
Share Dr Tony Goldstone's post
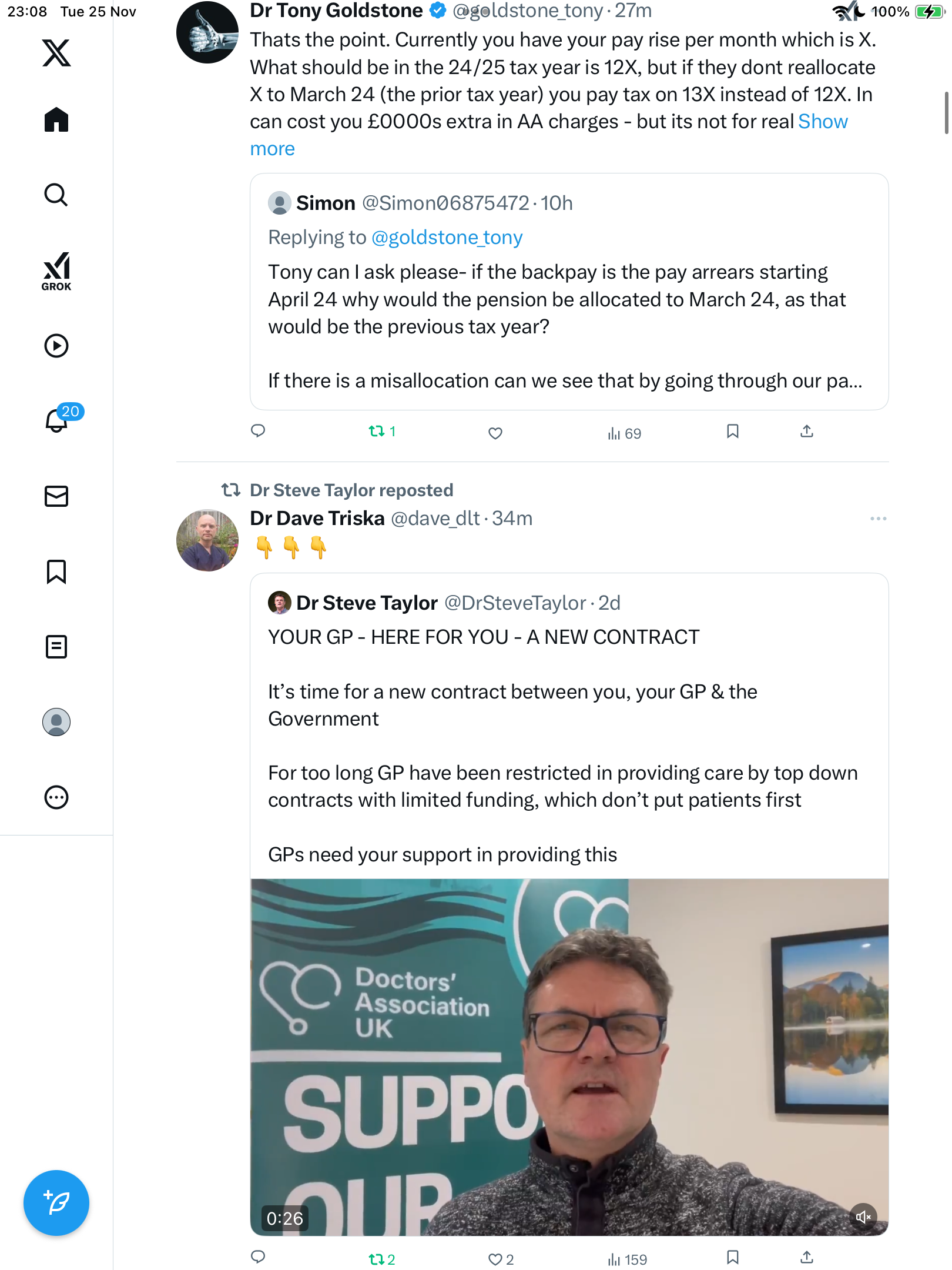tap(807, 432)
